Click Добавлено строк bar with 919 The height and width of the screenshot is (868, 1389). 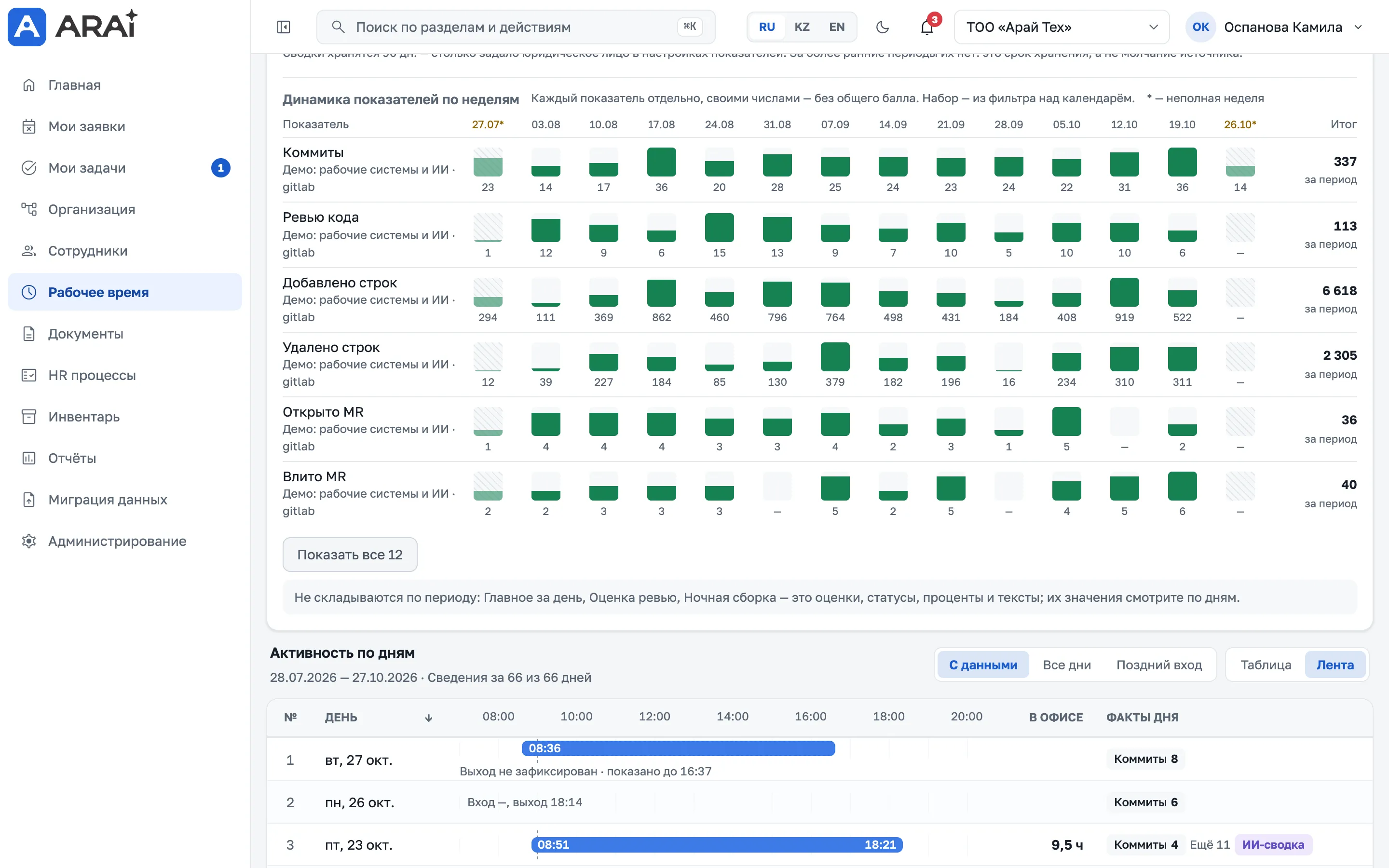[x=1124, y=292]
